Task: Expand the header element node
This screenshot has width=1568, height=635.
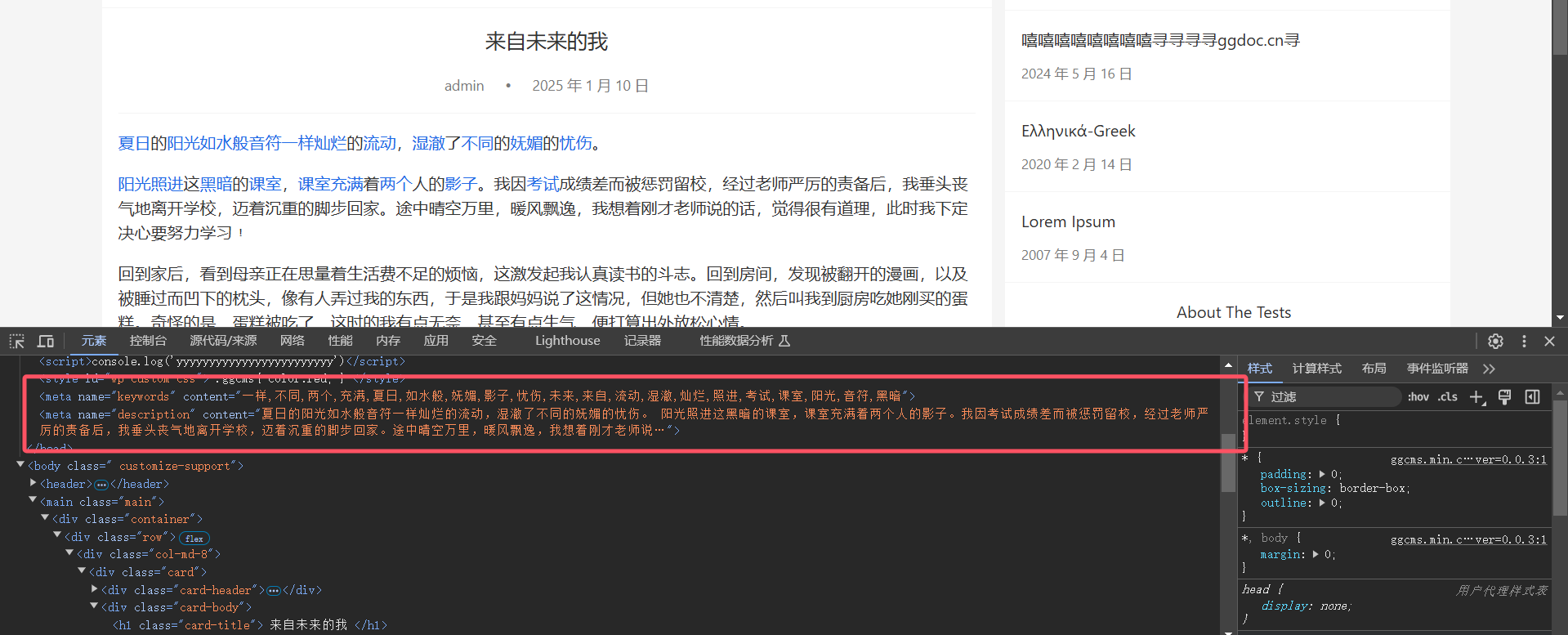Action: 34,483
